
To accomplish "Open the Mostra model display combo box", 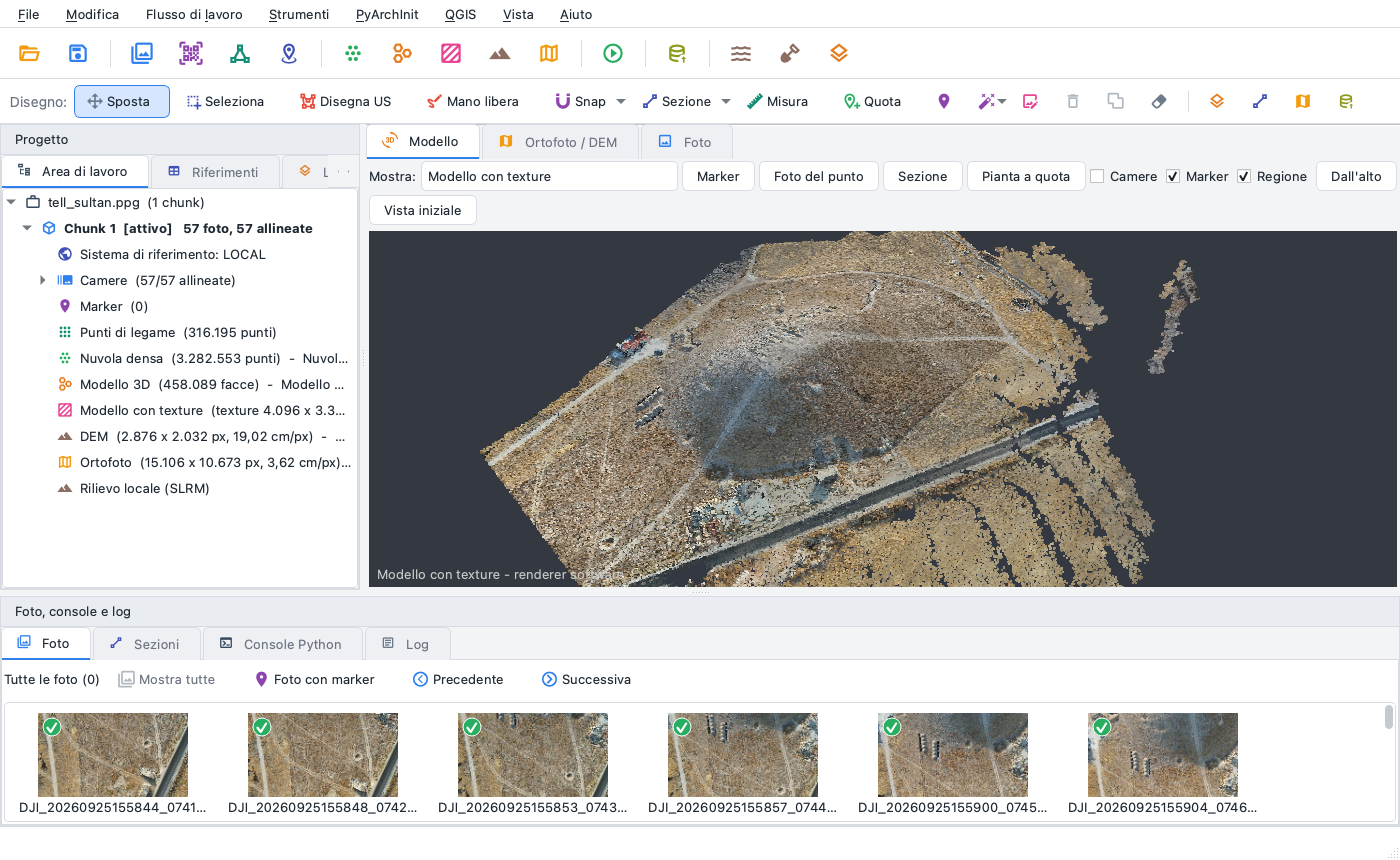I will 549,176.
